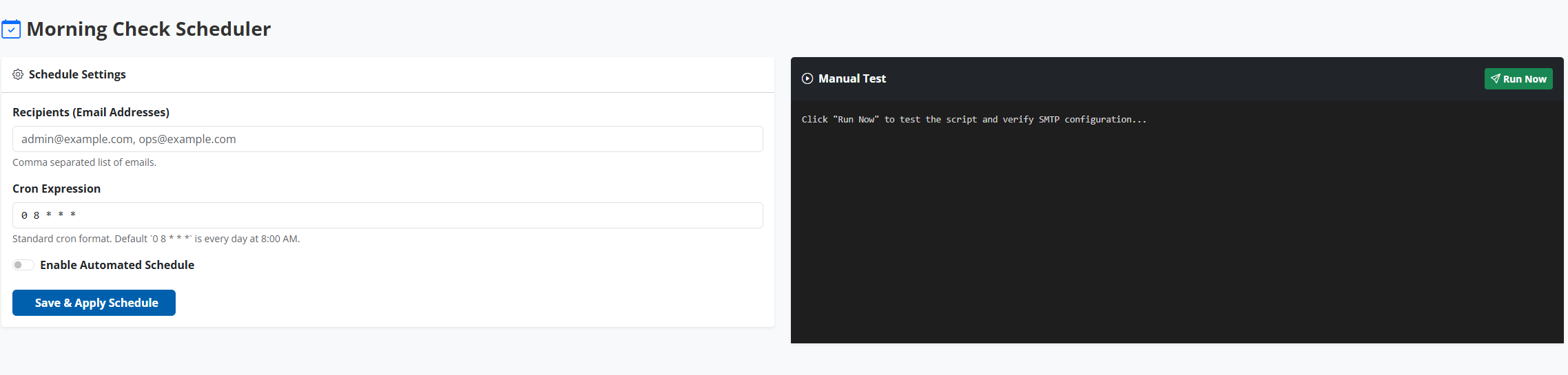This screenshot has height=375, width=1568.
Task: Click the 'Standard cron format' help text
Action: pos(156,239)
